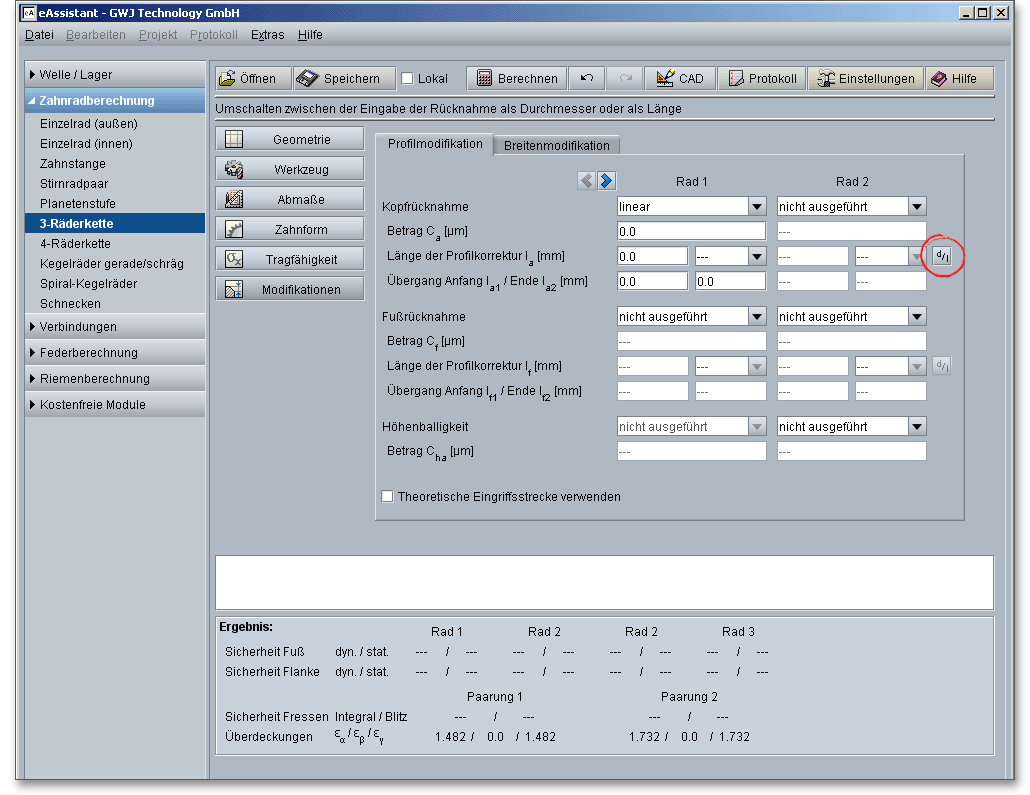1030x795 pixels.
Task: Check Theoretische Eingriffsstrecke verwenden
Action: point(388,496)
